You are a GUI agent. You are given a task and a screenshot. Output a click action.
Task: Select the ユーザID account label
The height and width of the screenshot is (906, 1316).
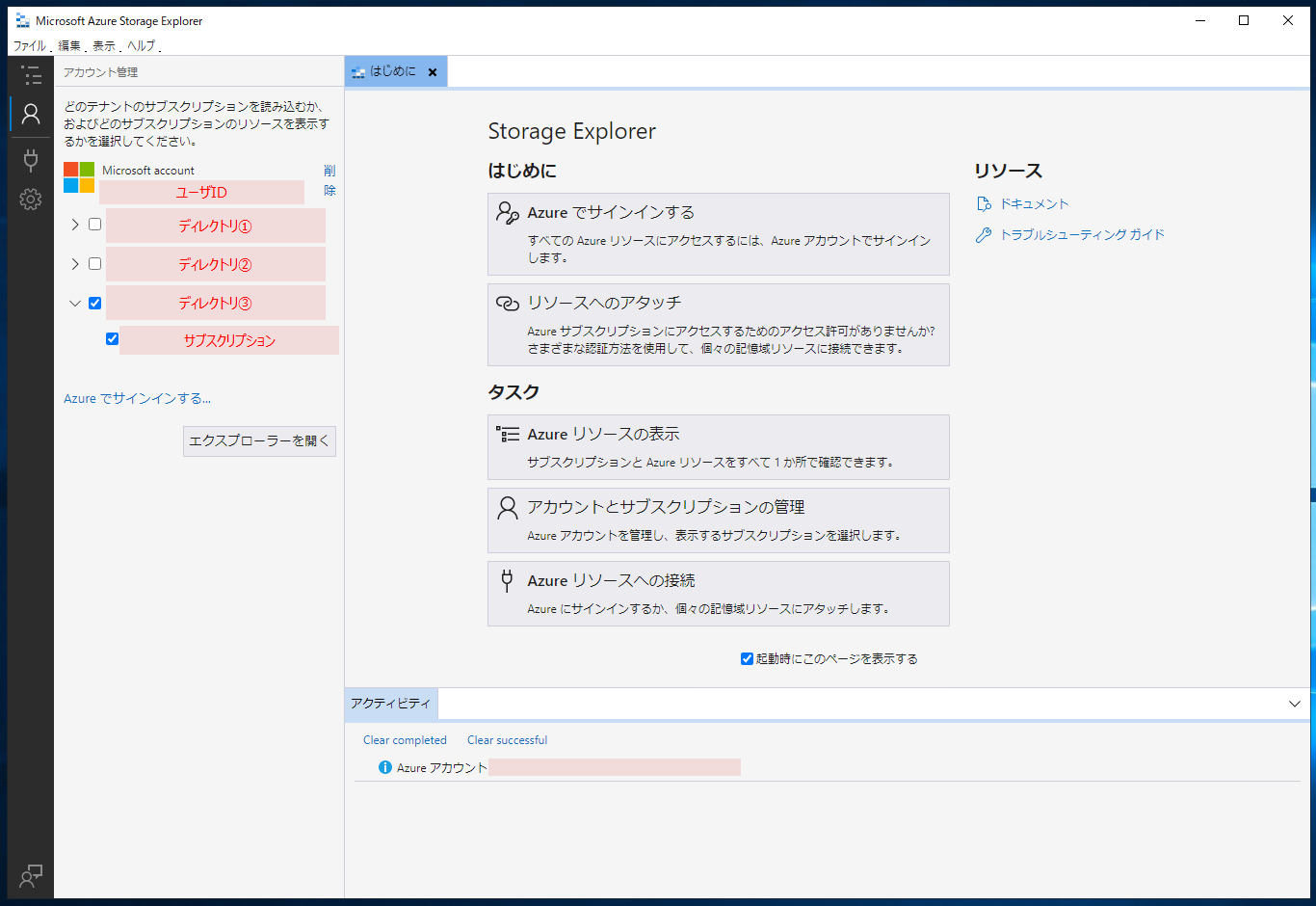(201, 192)
